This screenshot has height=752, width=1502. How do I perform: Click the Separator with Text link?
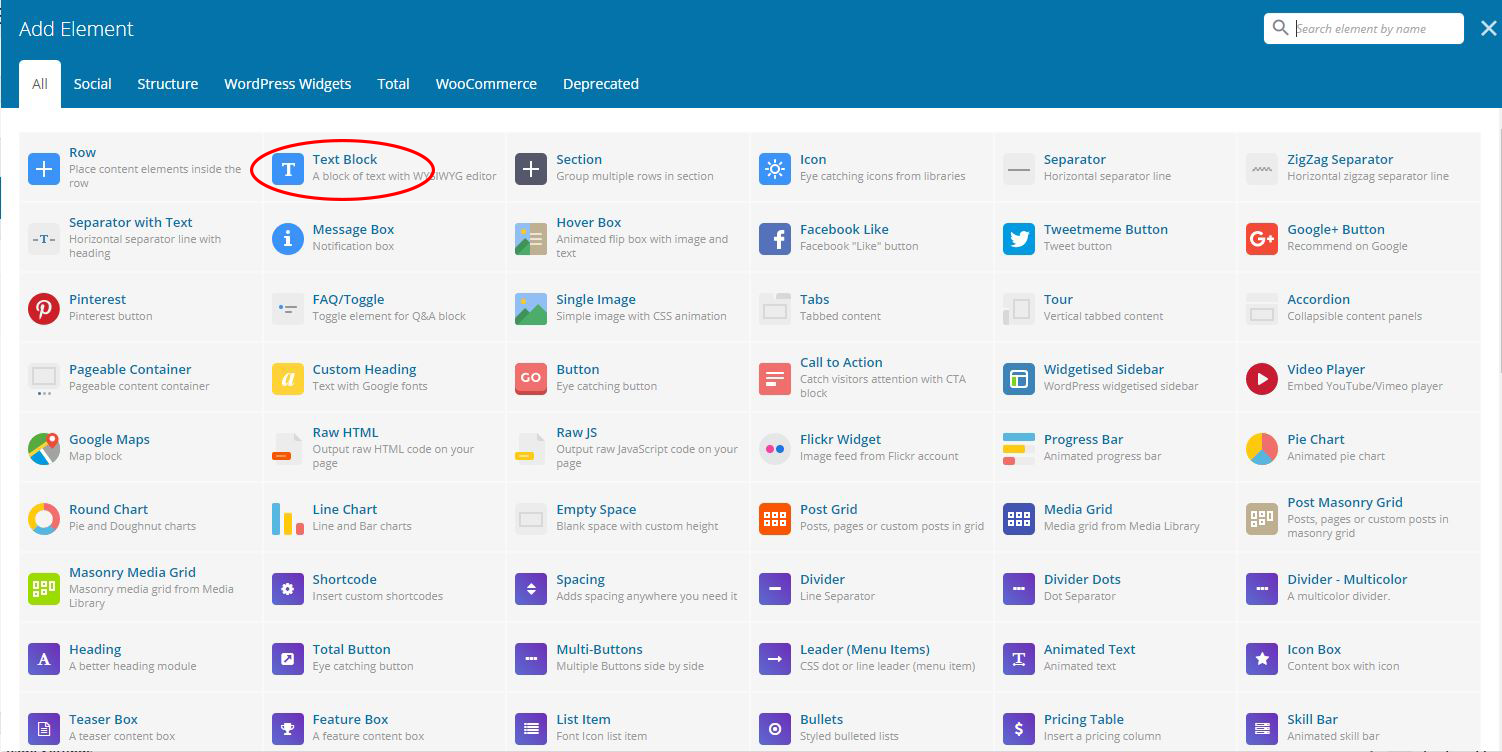click(131, 222)
